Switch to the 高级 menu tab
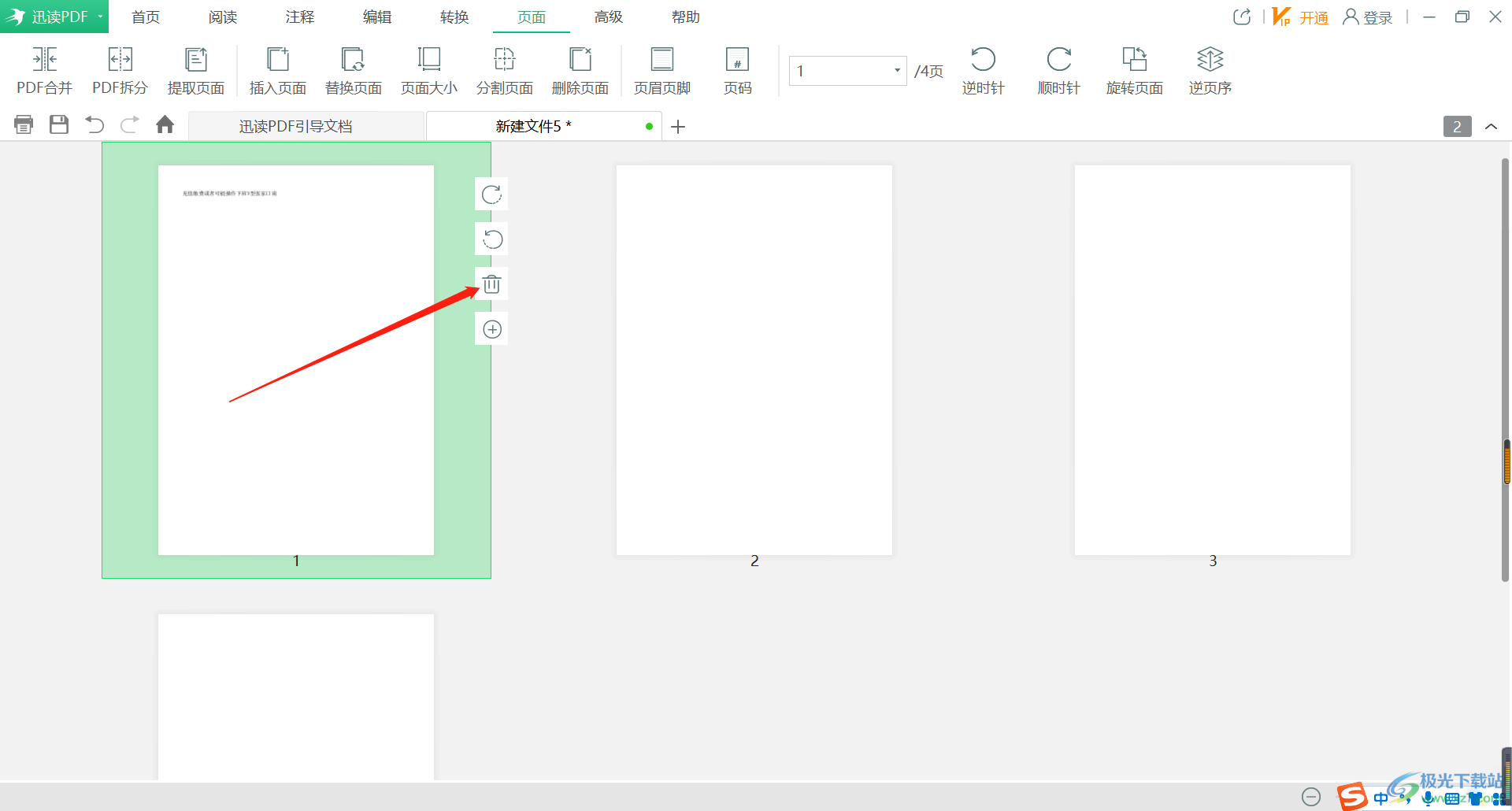 609,17
